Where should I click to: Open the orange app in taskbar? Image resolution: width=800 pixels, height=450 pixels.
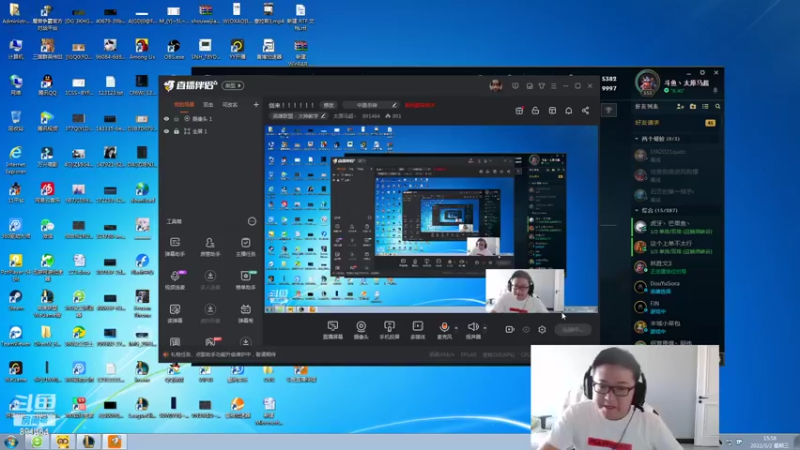[115, 441]
